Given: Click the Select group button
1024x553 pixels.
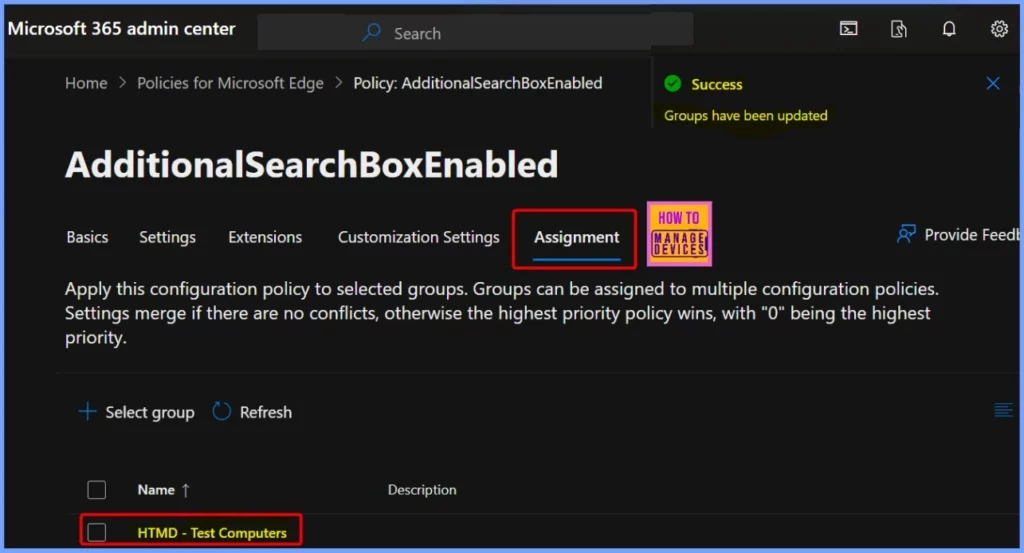Looking at the screenshot, I should [x=136, y=412].
